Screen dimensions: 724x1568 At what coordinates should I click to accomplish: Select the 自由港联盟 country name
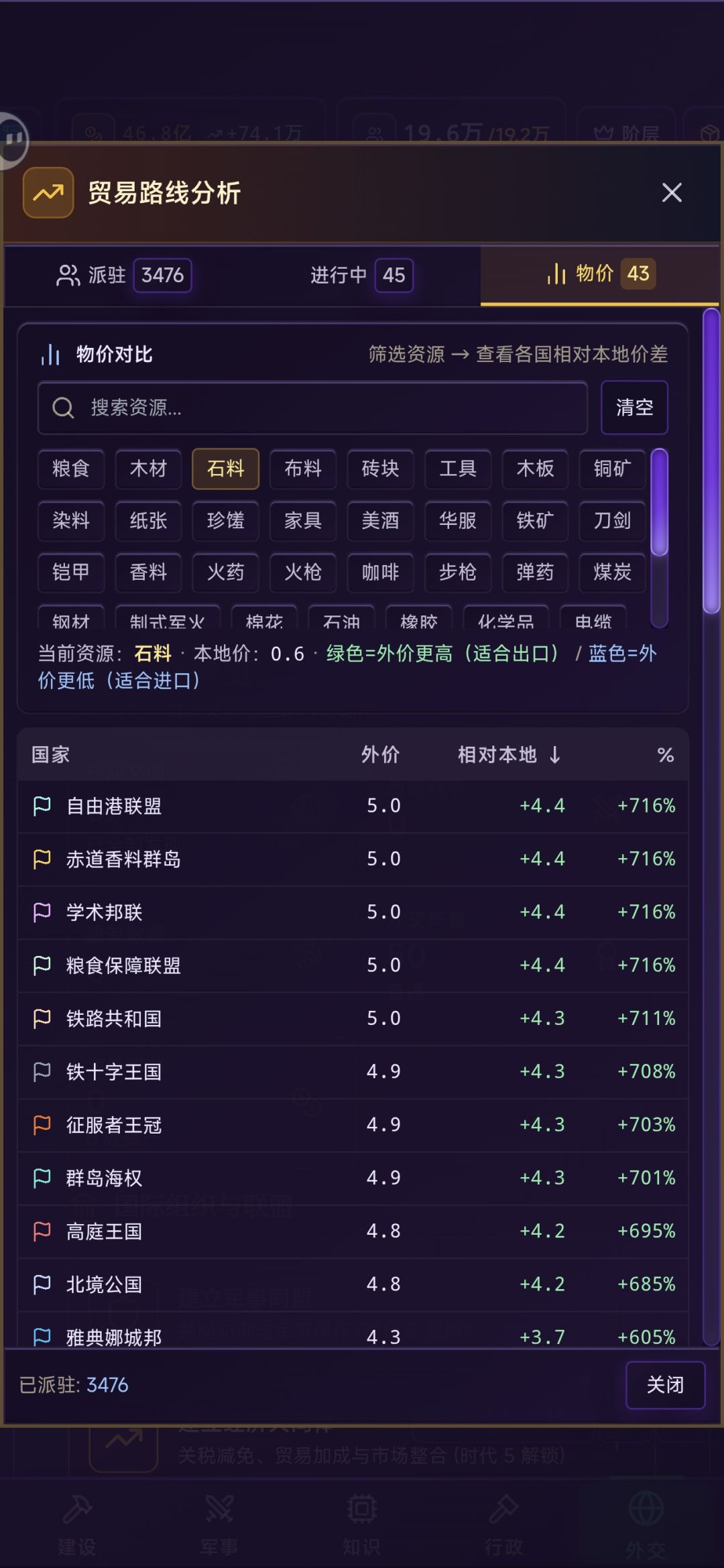[114, 806]
